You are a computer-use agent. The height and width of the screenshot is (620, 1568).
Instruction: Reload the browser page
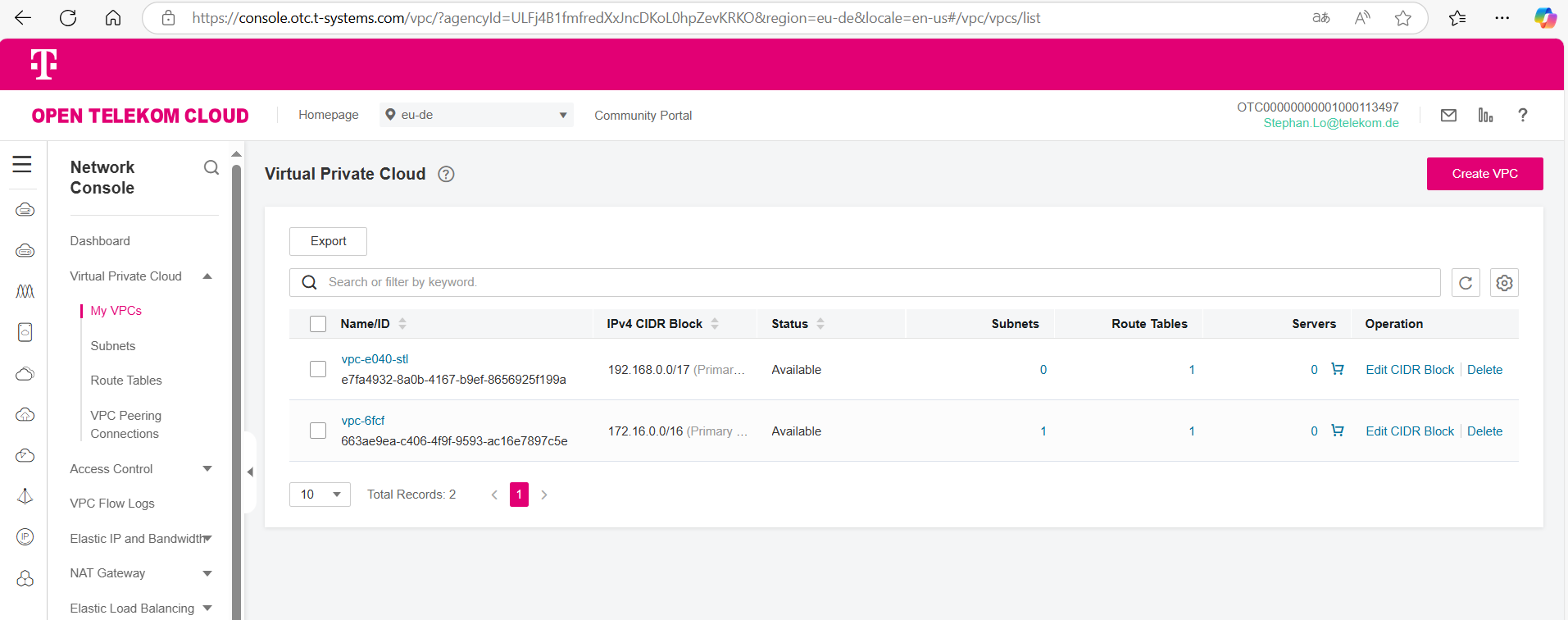pyautogui.click(x=68, y=18)
